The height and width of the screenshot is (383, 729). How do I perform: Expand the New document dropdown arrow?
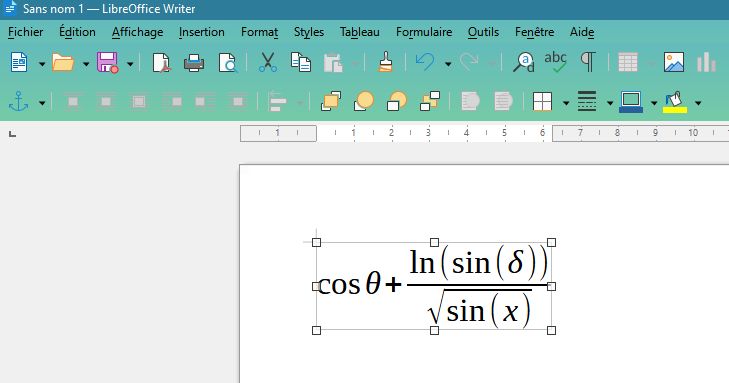tap(41, 64)
